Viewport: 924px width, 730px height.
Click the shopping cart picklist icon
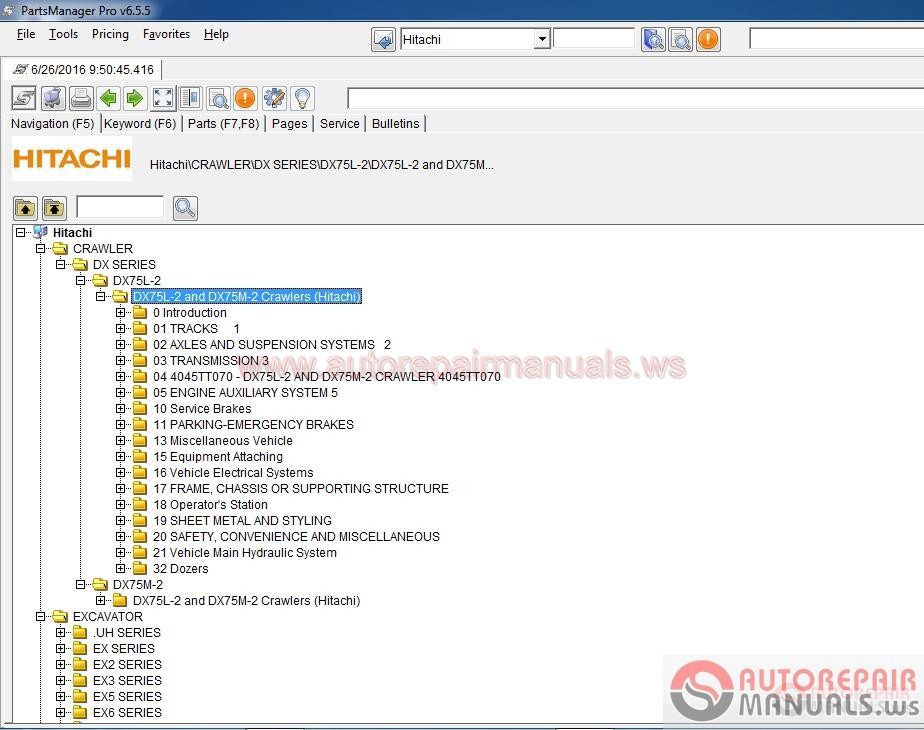(x=52, y=98)
